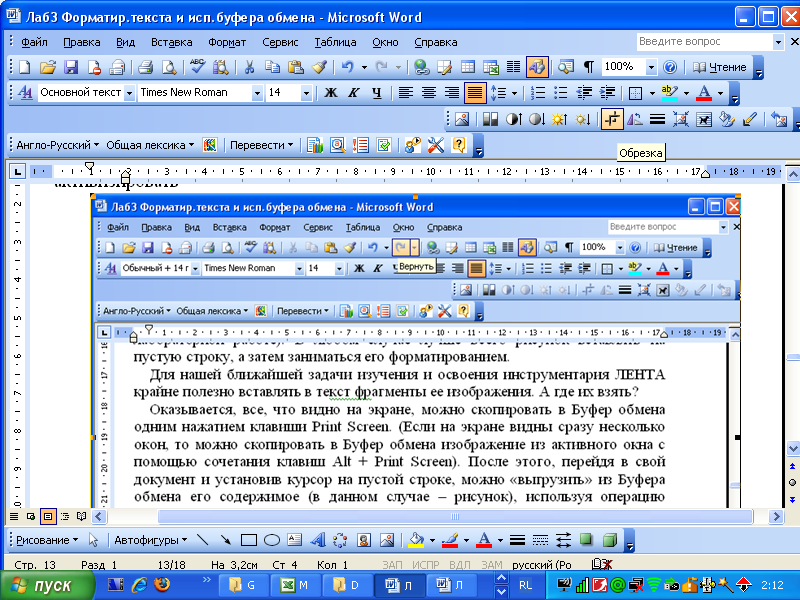
Task: Click the Open folder icon
Action: pos(47,67)
